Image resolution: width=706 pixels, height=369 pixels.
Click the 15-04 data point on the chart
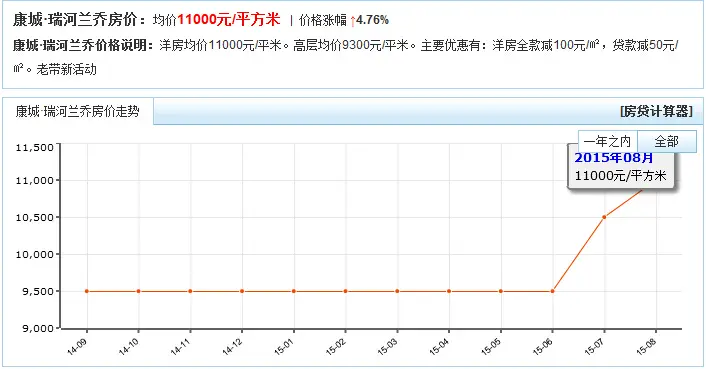tap(449, 291)
